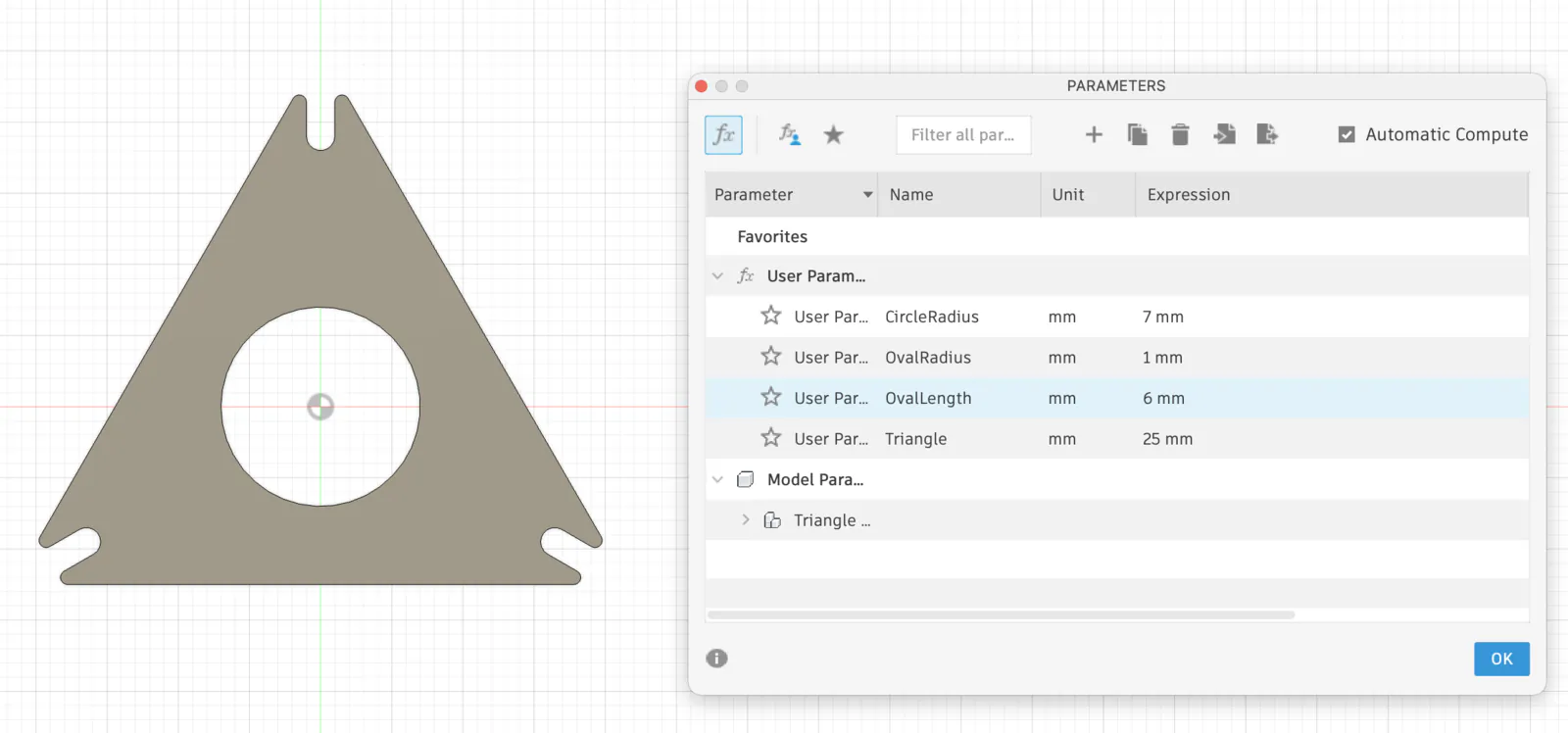The height and width of the screenshot is (733, 1568).
Task: Show only user parameters via fx-person icon
Action: (789, 134)
